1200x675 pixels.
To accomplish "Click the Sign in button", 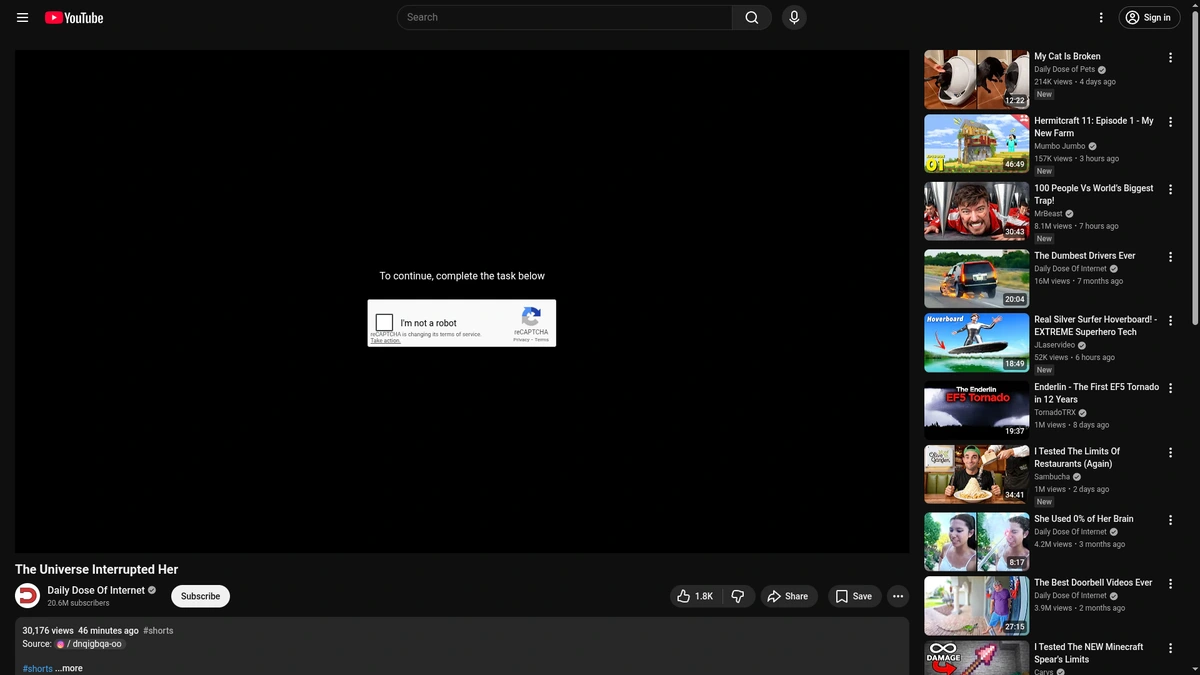I will (x=1148, y=17).
